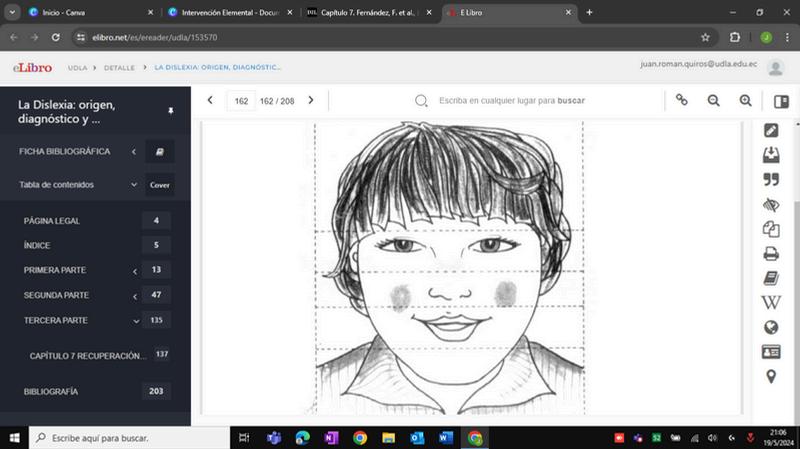Open the BIBLIOGRAFÍA section
This screenshot has width=800, height=449.
(52, 391)
